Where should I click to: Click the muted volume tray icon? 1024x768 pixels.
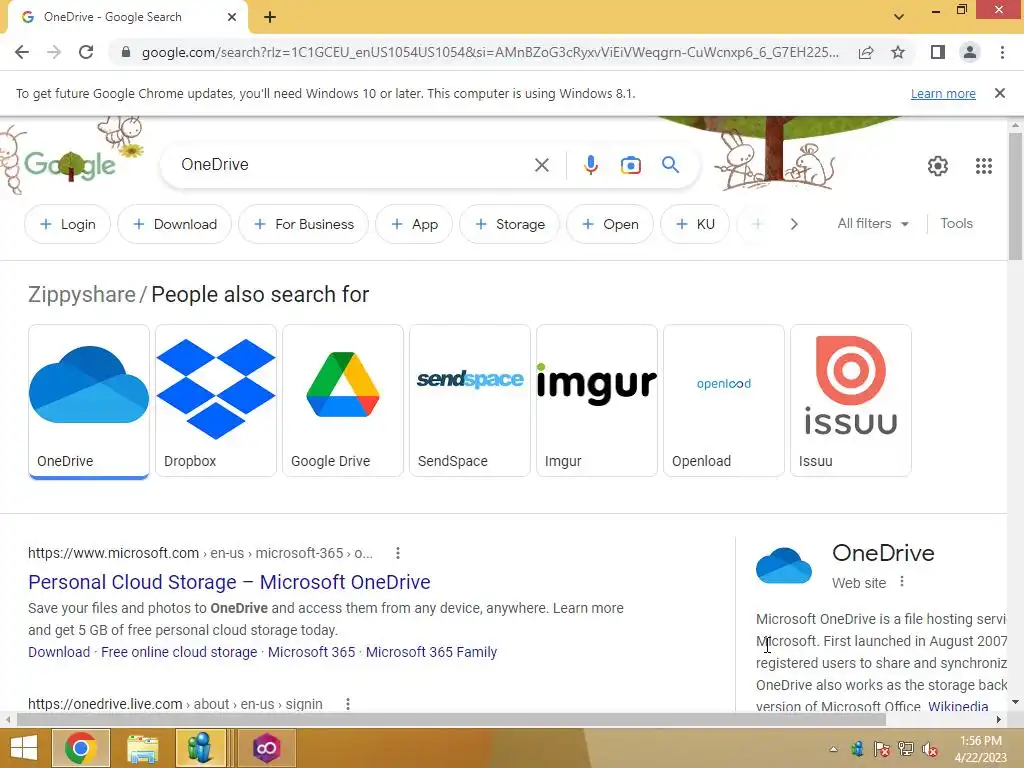click(929, 749)
